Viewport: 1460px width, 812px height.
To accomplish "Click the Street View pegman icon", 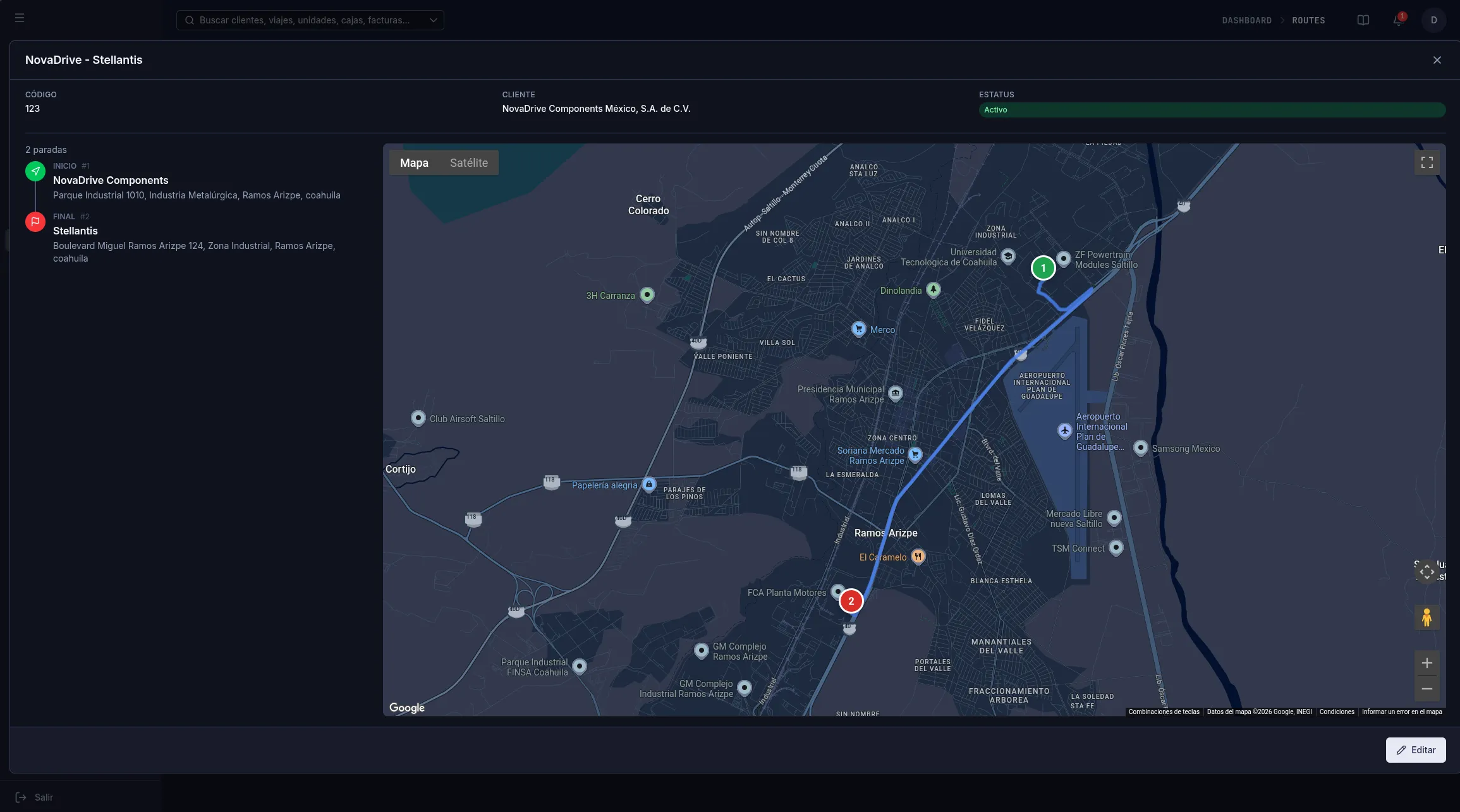I will [1427, 617].
